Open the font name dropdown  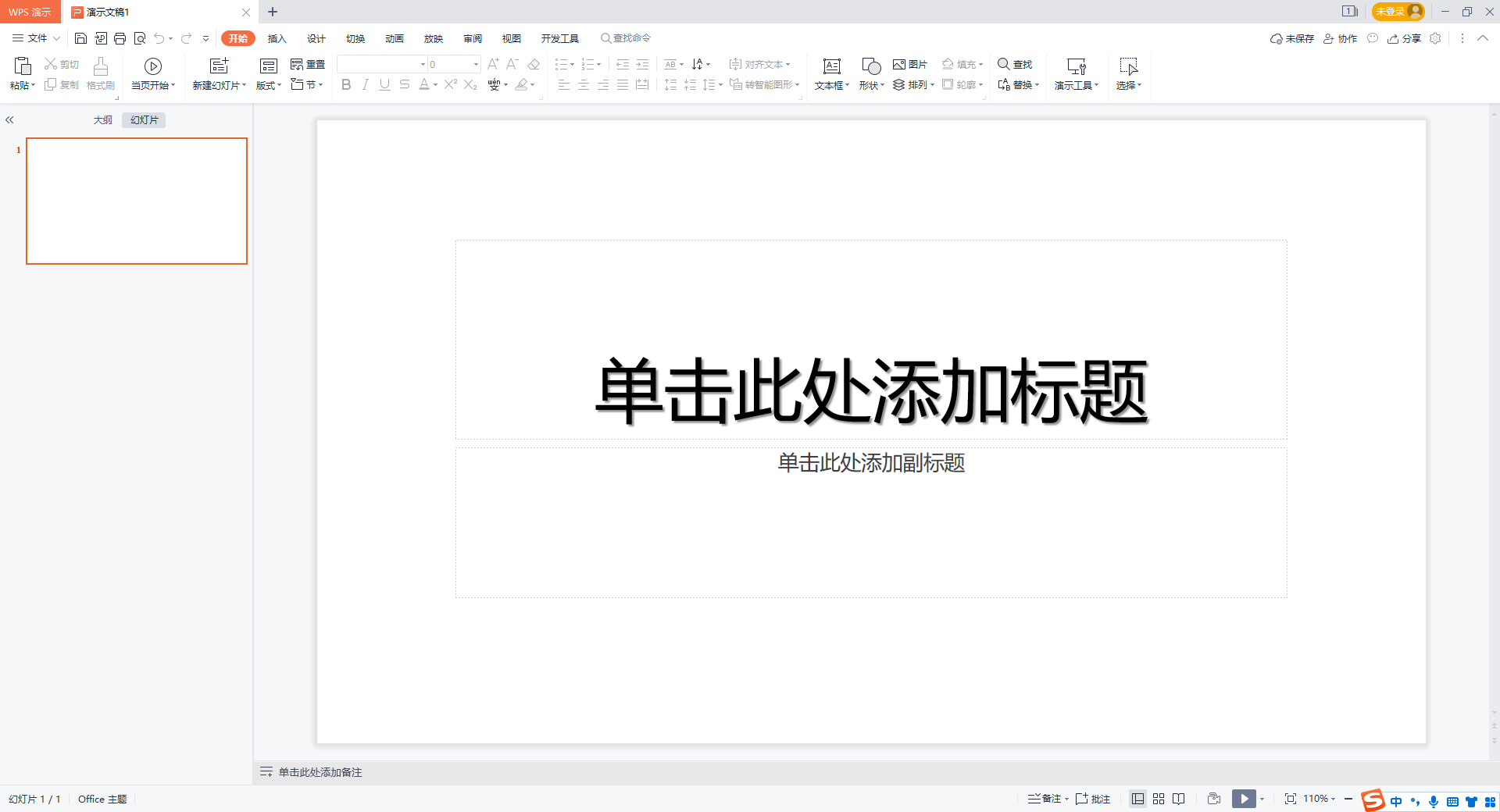(x=423, y=64)
